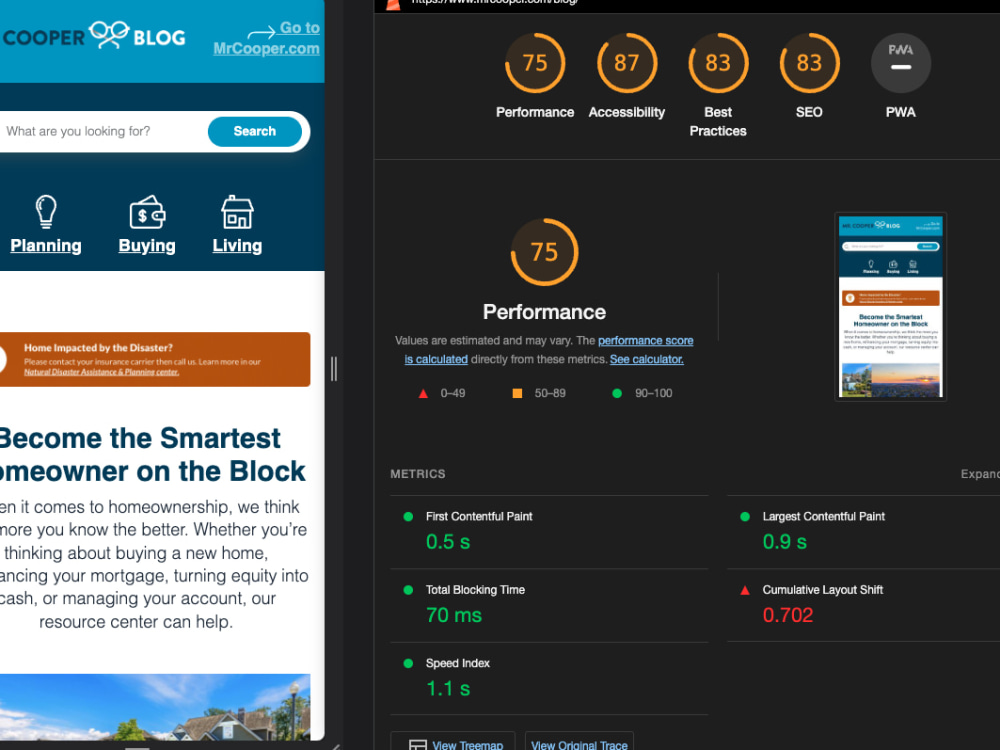Open the Performance score gauge at top

point(534,62)
